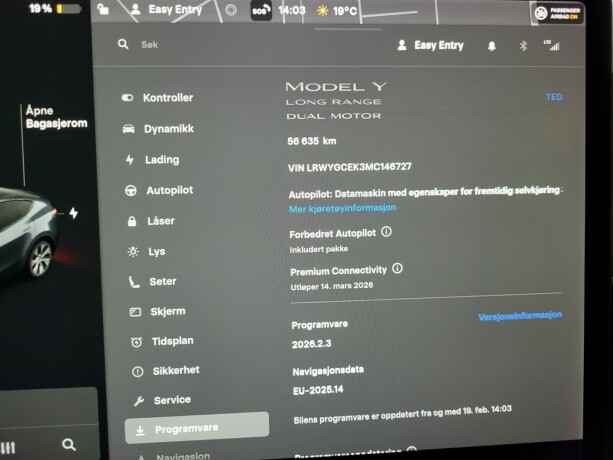Screen dimensions: 613x460
Task: Open the Kontroller settings menu
Action: tap(166, 98)
